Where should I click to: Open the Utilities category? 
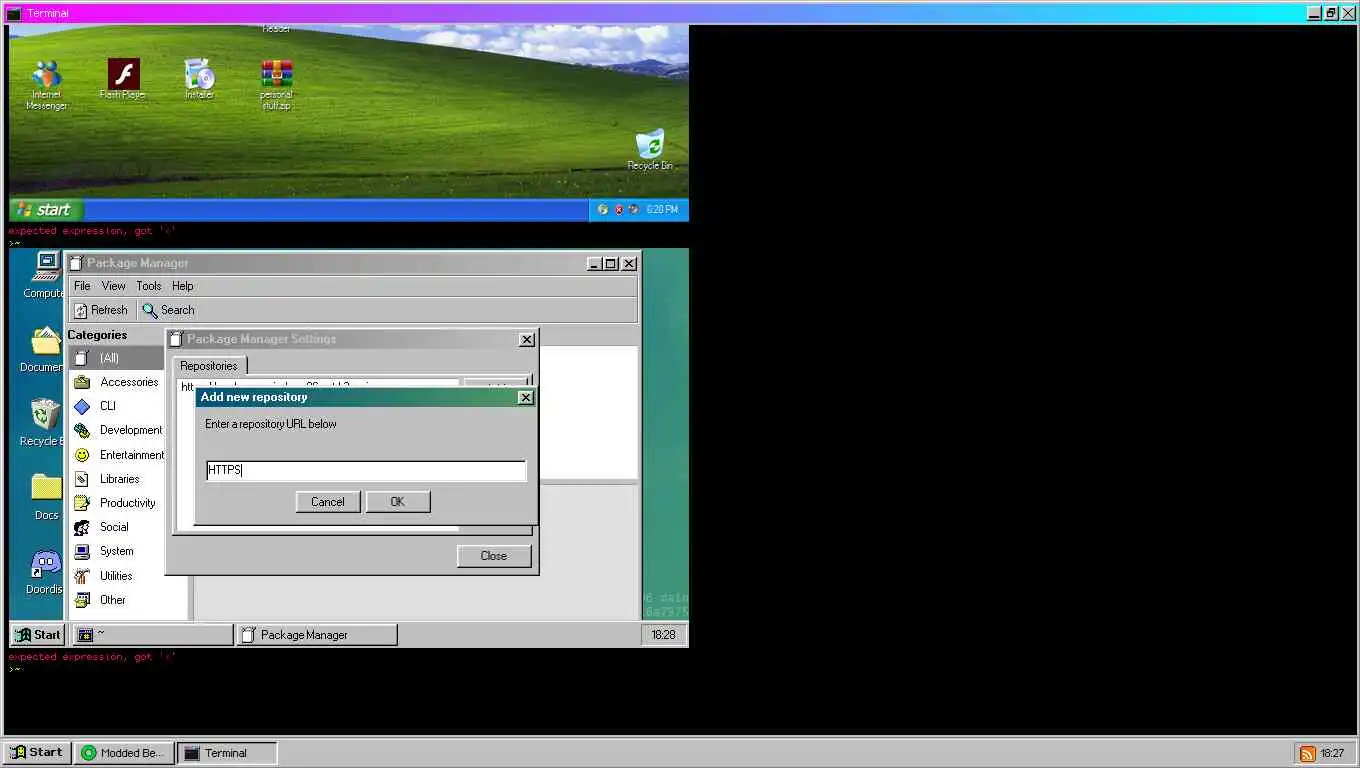(x=116, y=576)
